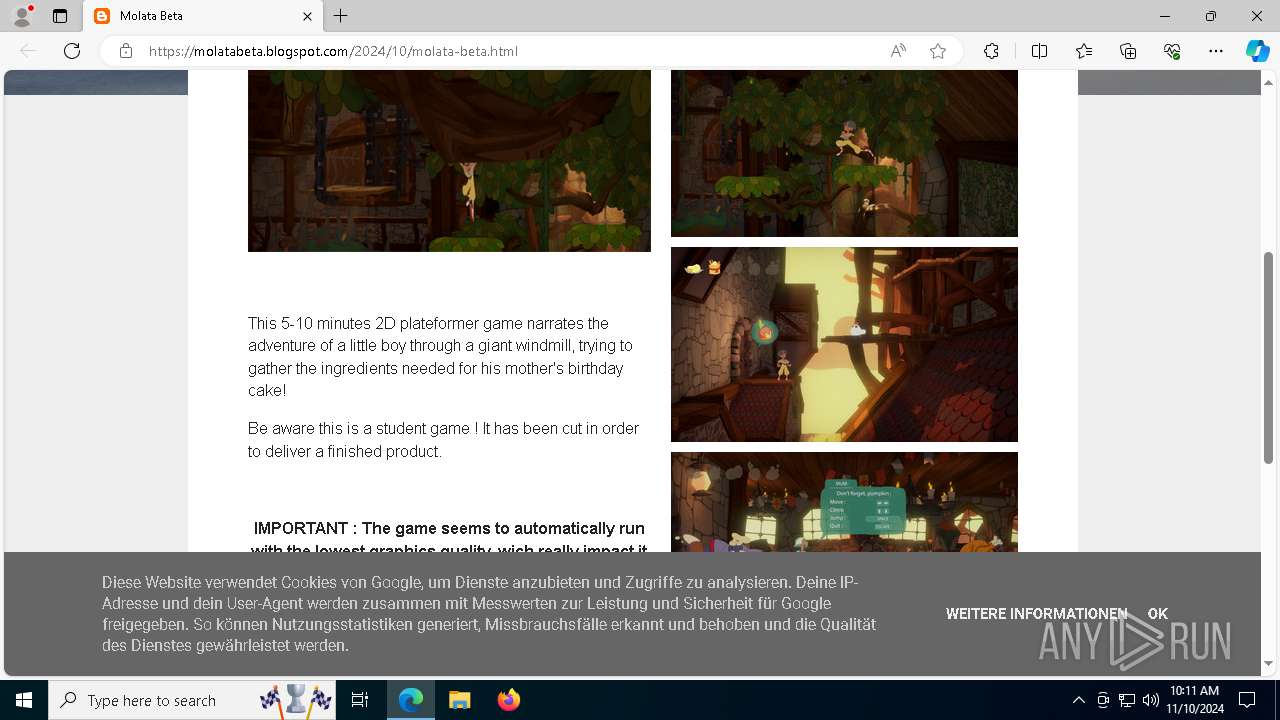1280x720 pixels.
Task: Refresh the current page
Action: coord(72,51)
